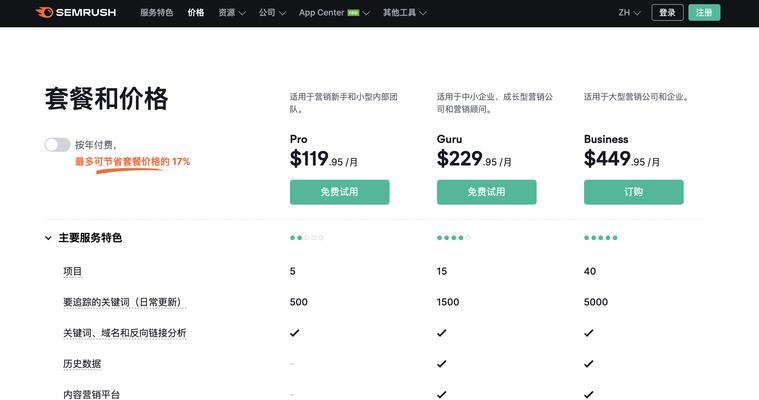
Task: Click the $229.95 /月 price
Action: 474,159
